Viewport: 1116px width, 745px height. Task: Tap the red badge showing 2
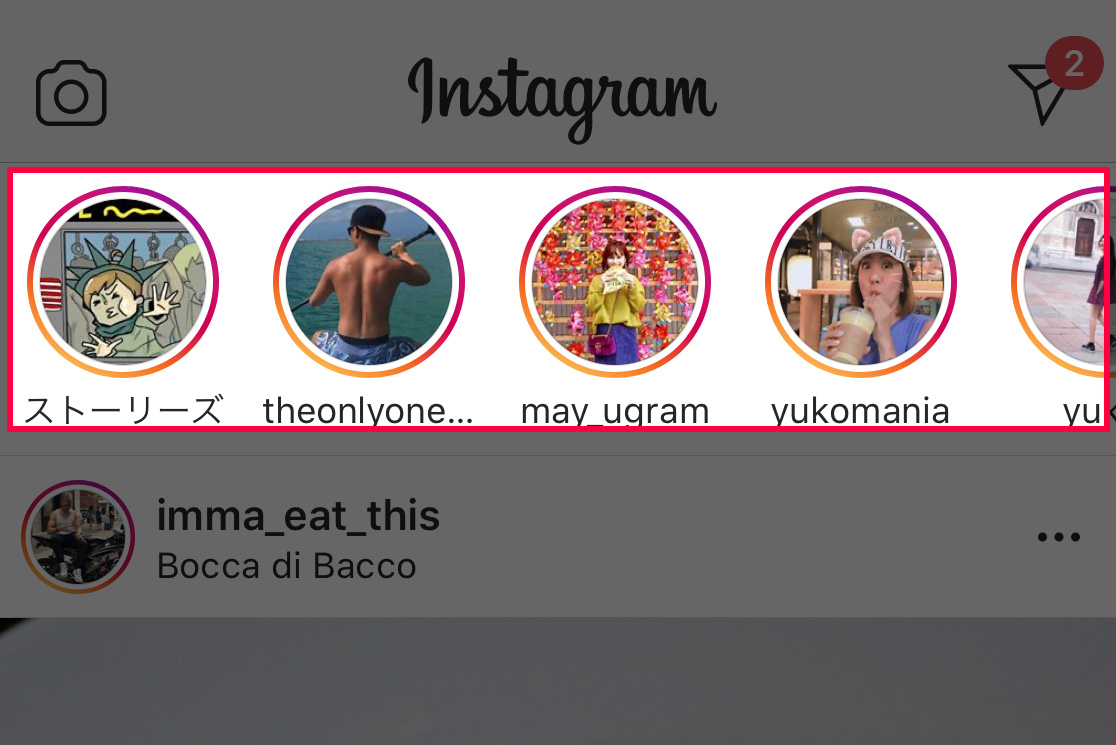tap(1074, 63)
